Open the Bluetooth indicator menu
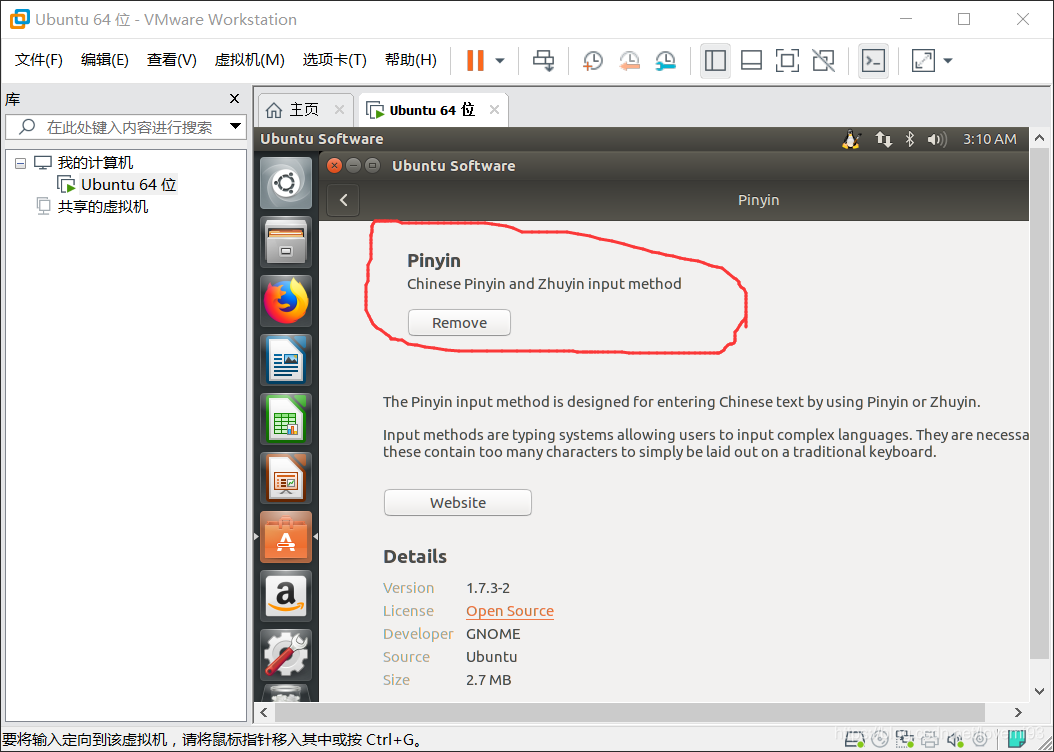 pos(909,139)
